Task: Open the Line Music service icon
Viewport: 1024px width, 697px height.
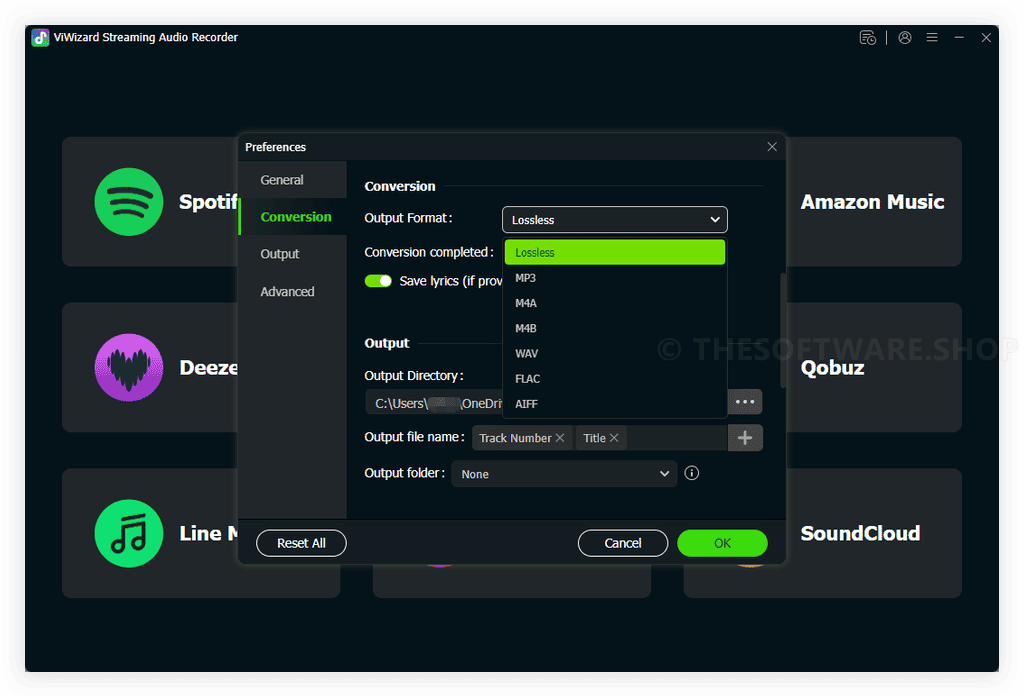Action: [x=129, y=533]
